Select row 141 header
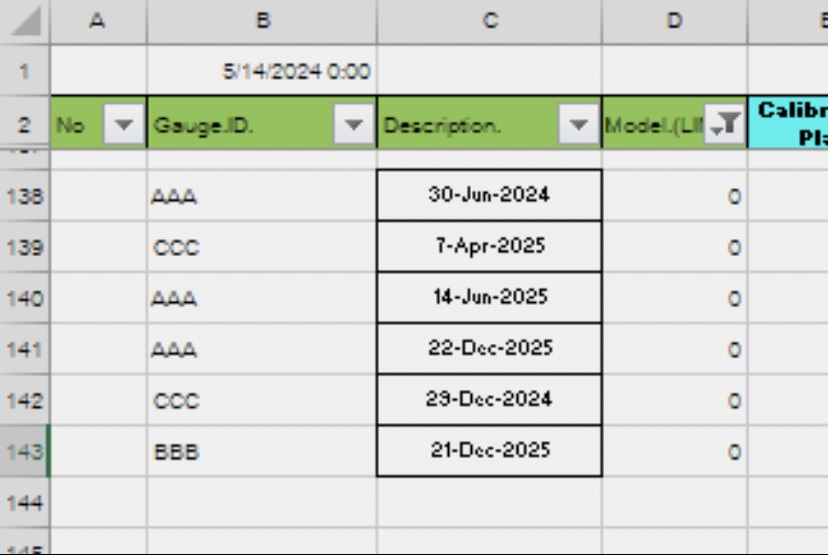This screenshot has width=828, height=555. pyautogui.click(x=24, y=349)
